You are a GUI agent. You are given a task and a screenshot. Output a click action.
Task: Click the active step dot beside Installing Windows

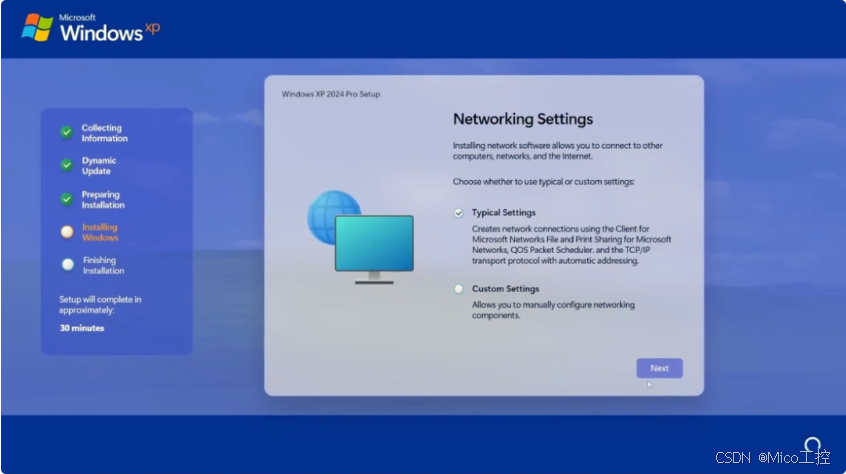(x=67, y=232)
